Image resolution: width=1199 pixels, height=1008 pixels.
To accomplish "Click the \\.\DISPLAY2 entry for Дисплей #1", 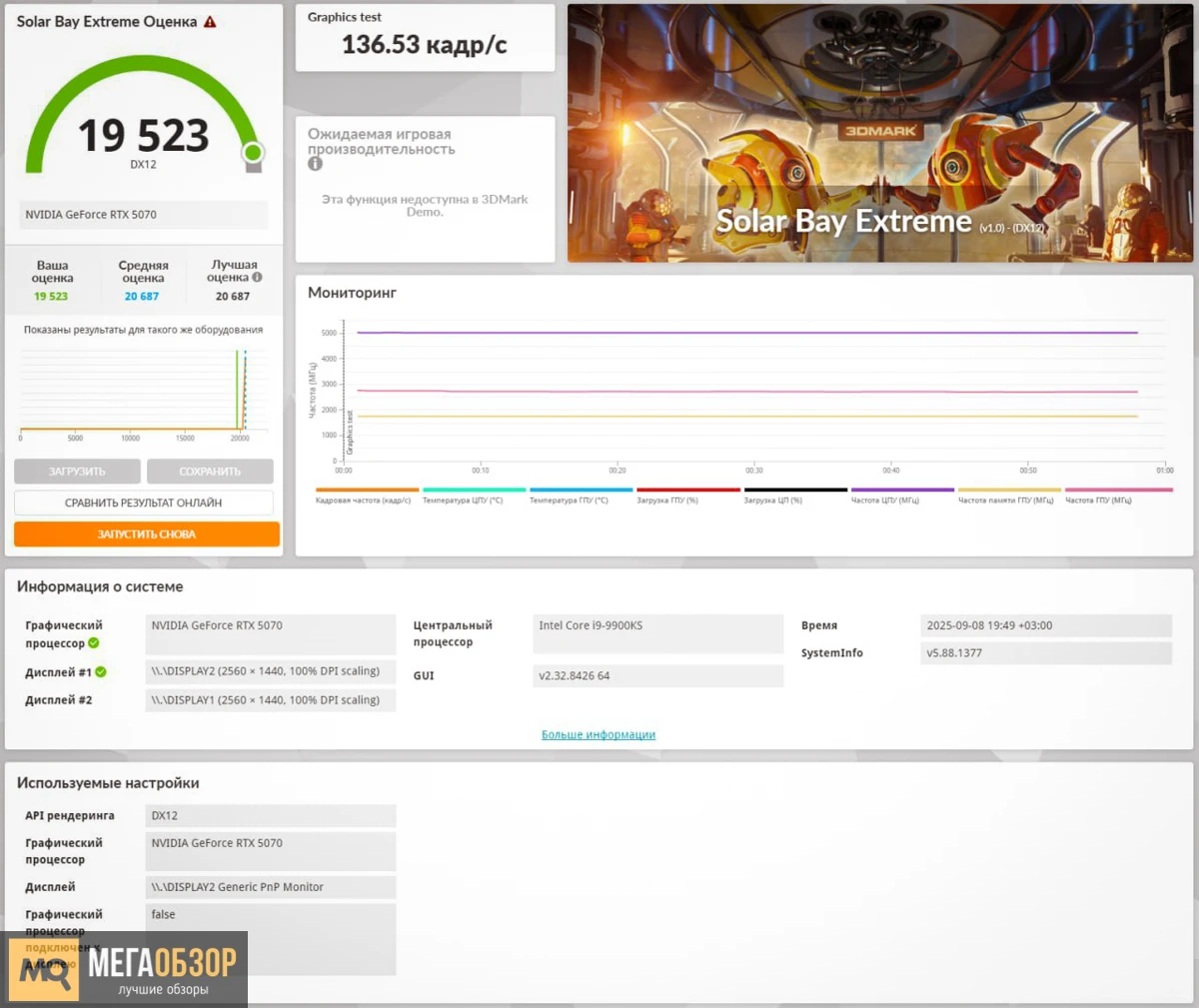I will click(271, 671).
